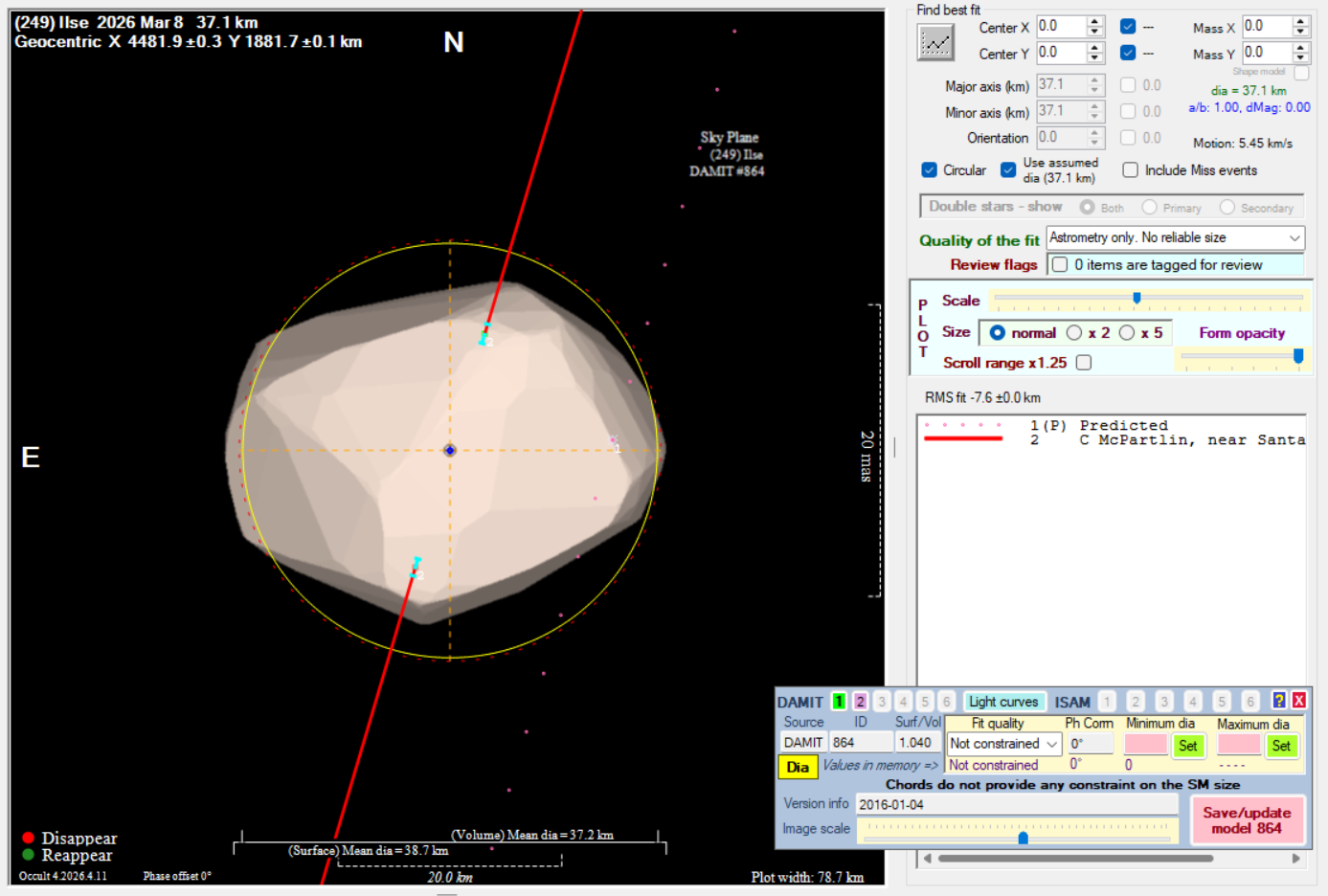Select x 2 plot size option
1328x896 pixels.
(x=1074, y=333)
